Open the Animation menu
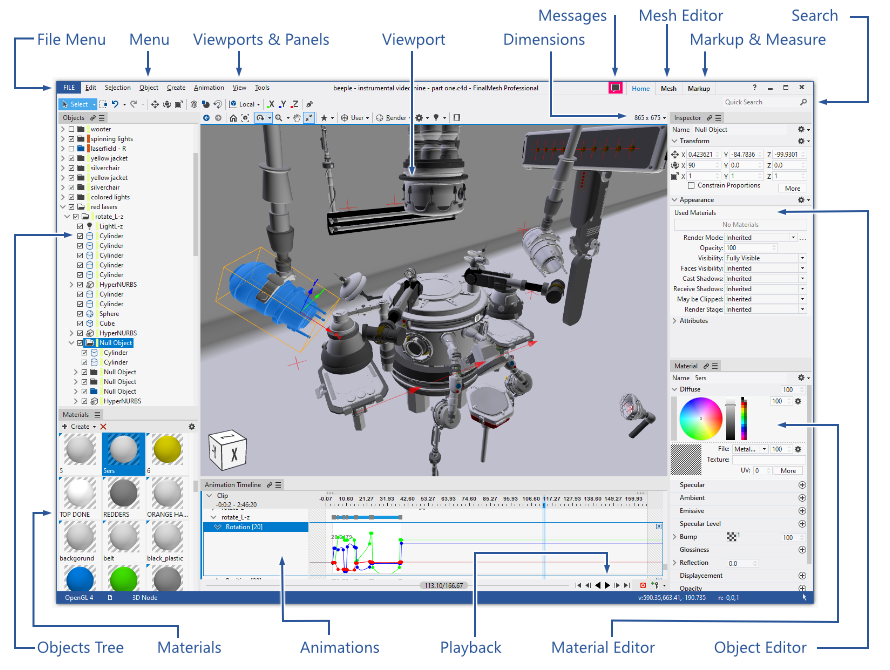 (209, 88)
